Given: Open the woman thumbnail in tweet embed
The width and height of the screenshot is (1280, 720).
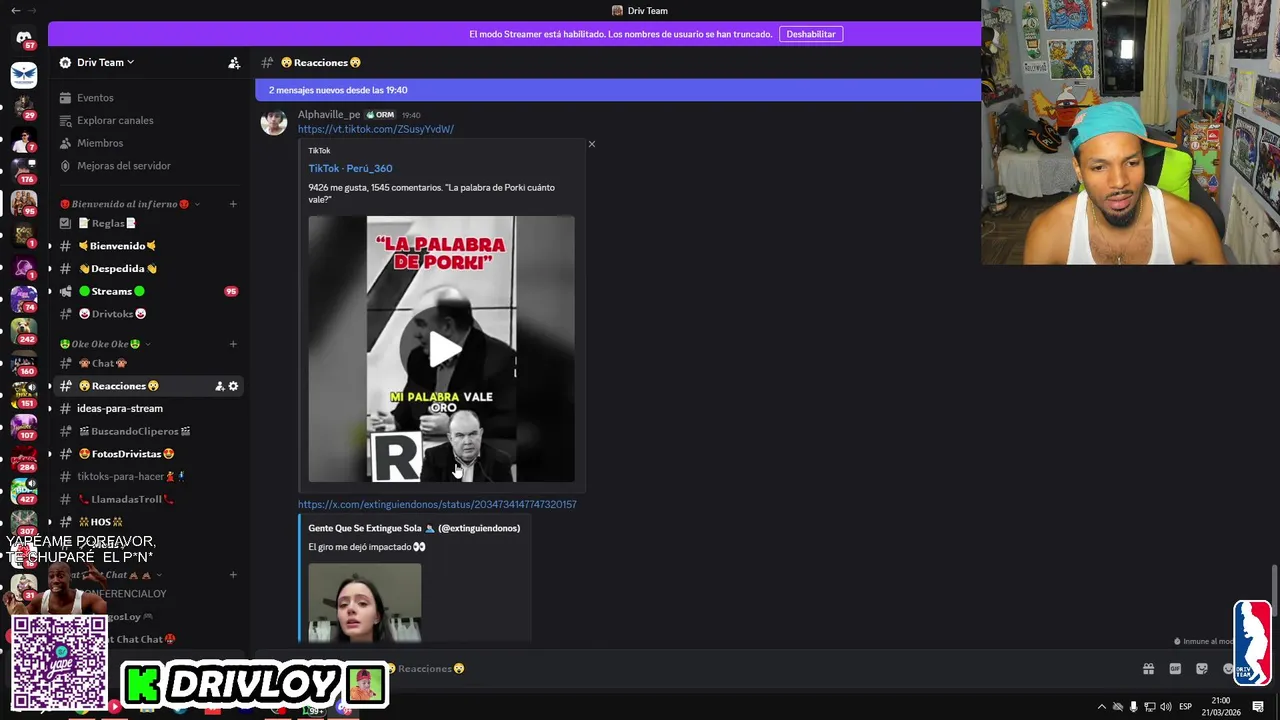Looking at the screenshot, I should tap(365, 602).
